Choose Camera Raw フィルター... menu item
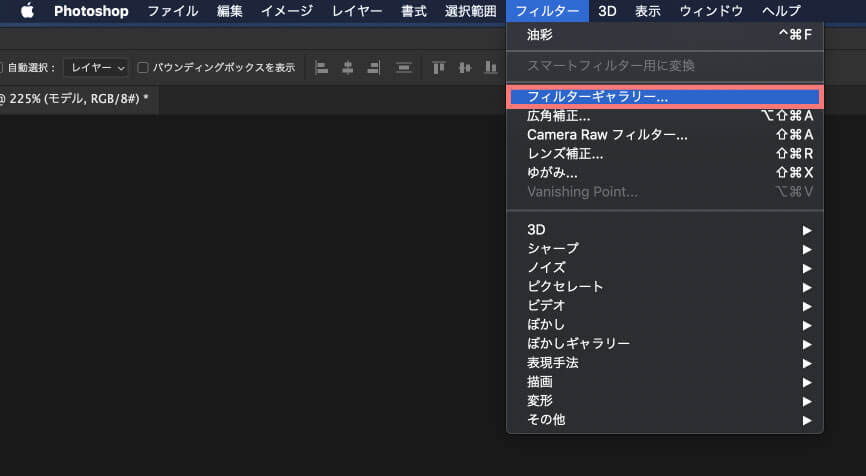This screenshot has height=476, width=866. click(x=665, y=135)
